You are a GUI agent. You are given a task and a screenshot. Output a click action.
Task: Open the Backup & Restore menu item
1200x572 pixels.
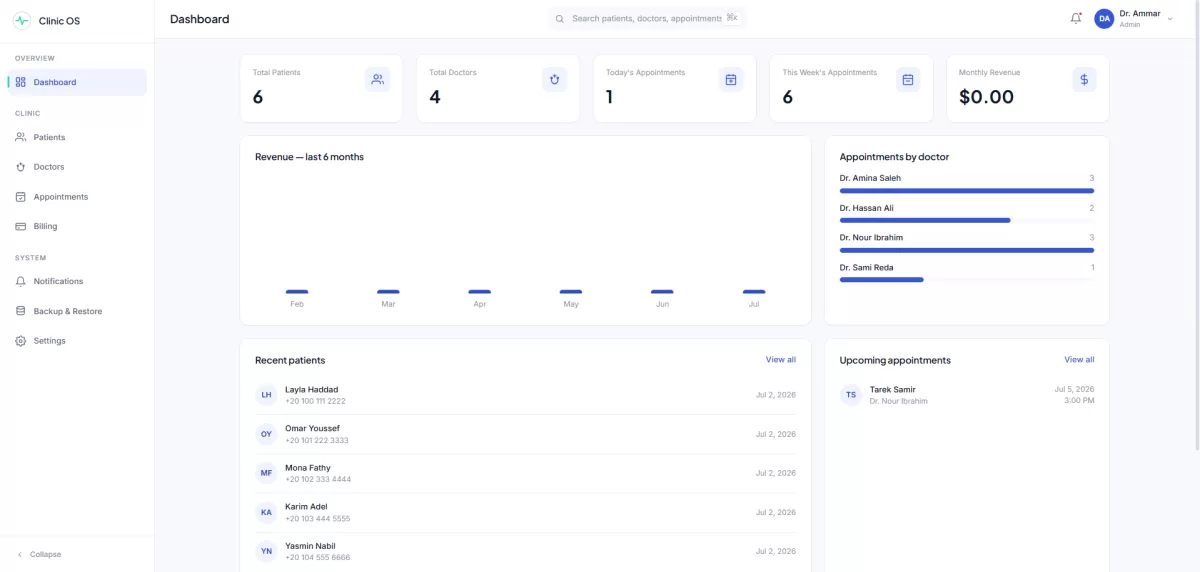(x=77, y=311)
